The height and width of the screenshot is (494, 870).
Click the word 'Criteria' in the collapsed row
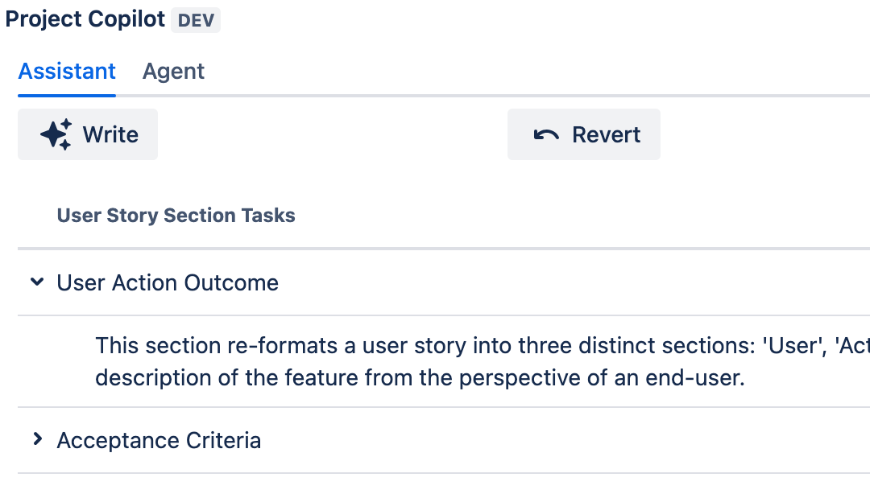coord(223,440)
